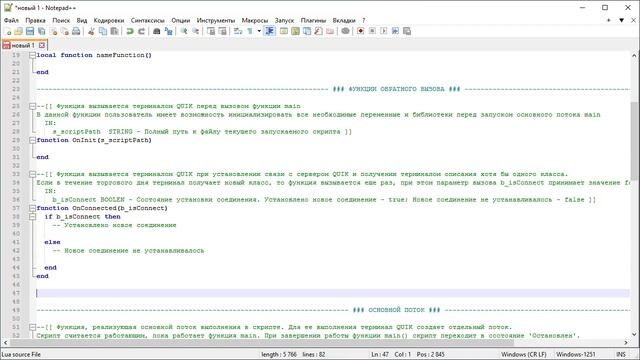
Task: Click the plus button in the menu bar
Action: pyautogui.click(x=608, y=20)
